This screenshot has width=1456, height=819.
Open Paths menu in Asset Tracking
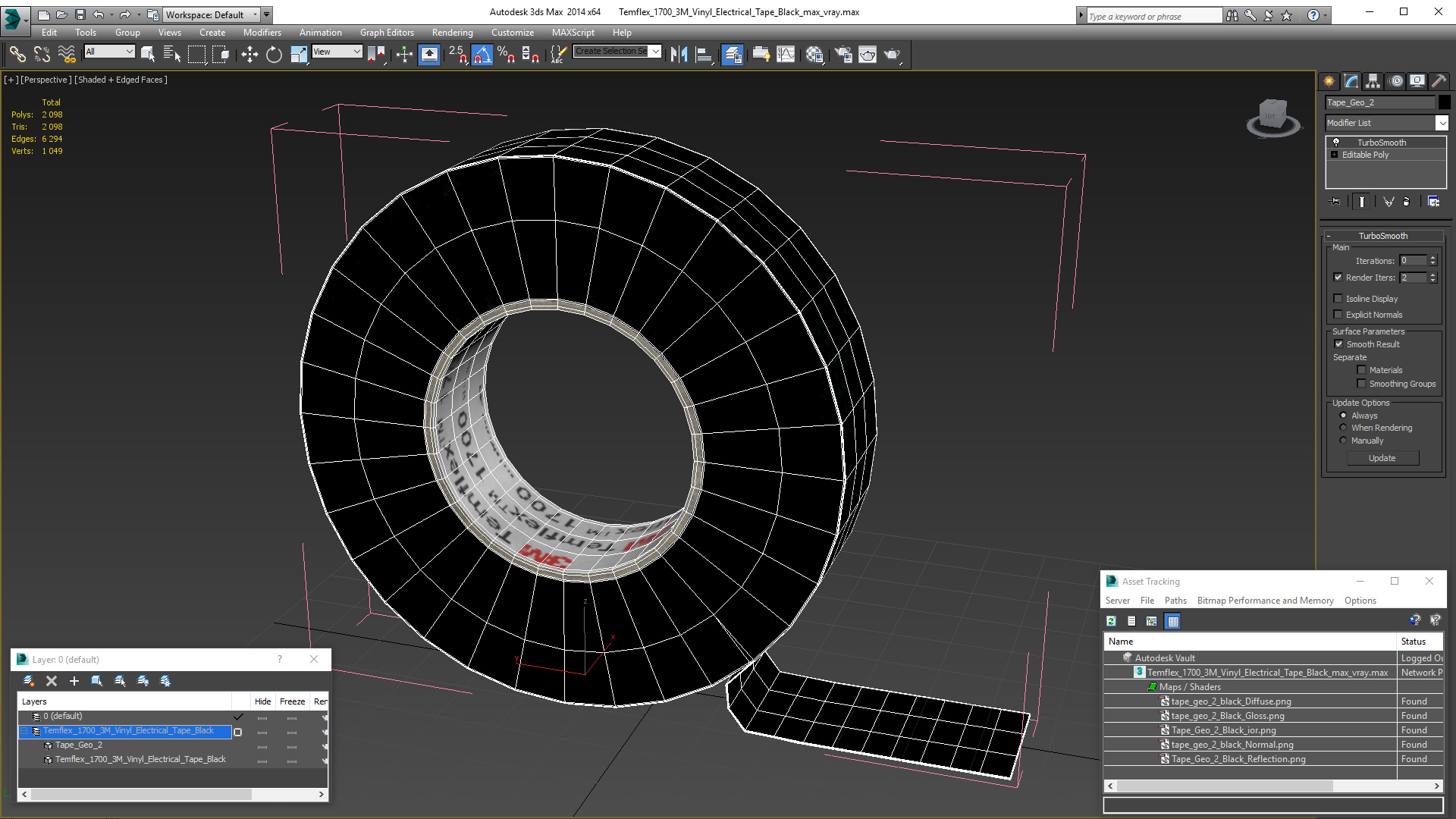[1175, 601]
